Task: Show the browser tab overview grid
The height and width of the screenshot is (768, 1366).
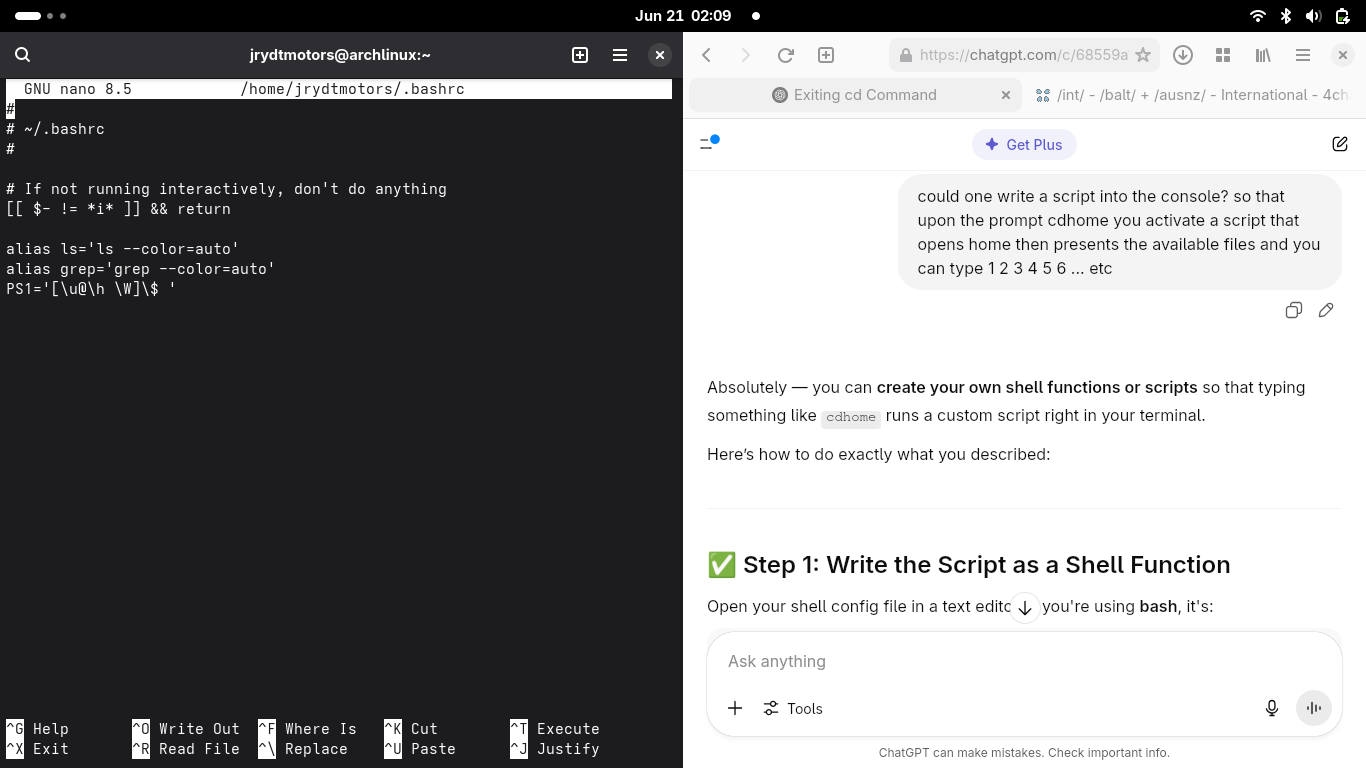Action: click(x=1222, y=55)
